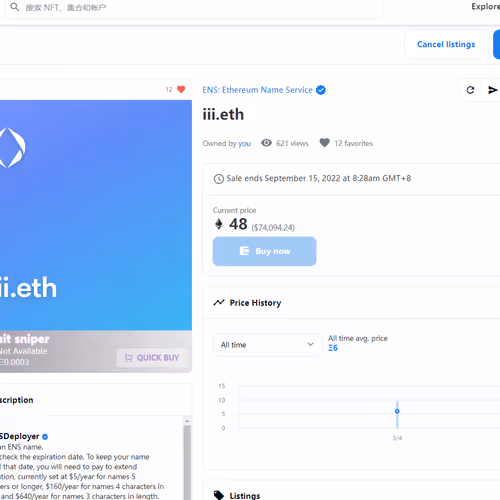The height and width of the screenshot is (500, 500).
Task: Click the eye views icon
Action: (266, 143)
